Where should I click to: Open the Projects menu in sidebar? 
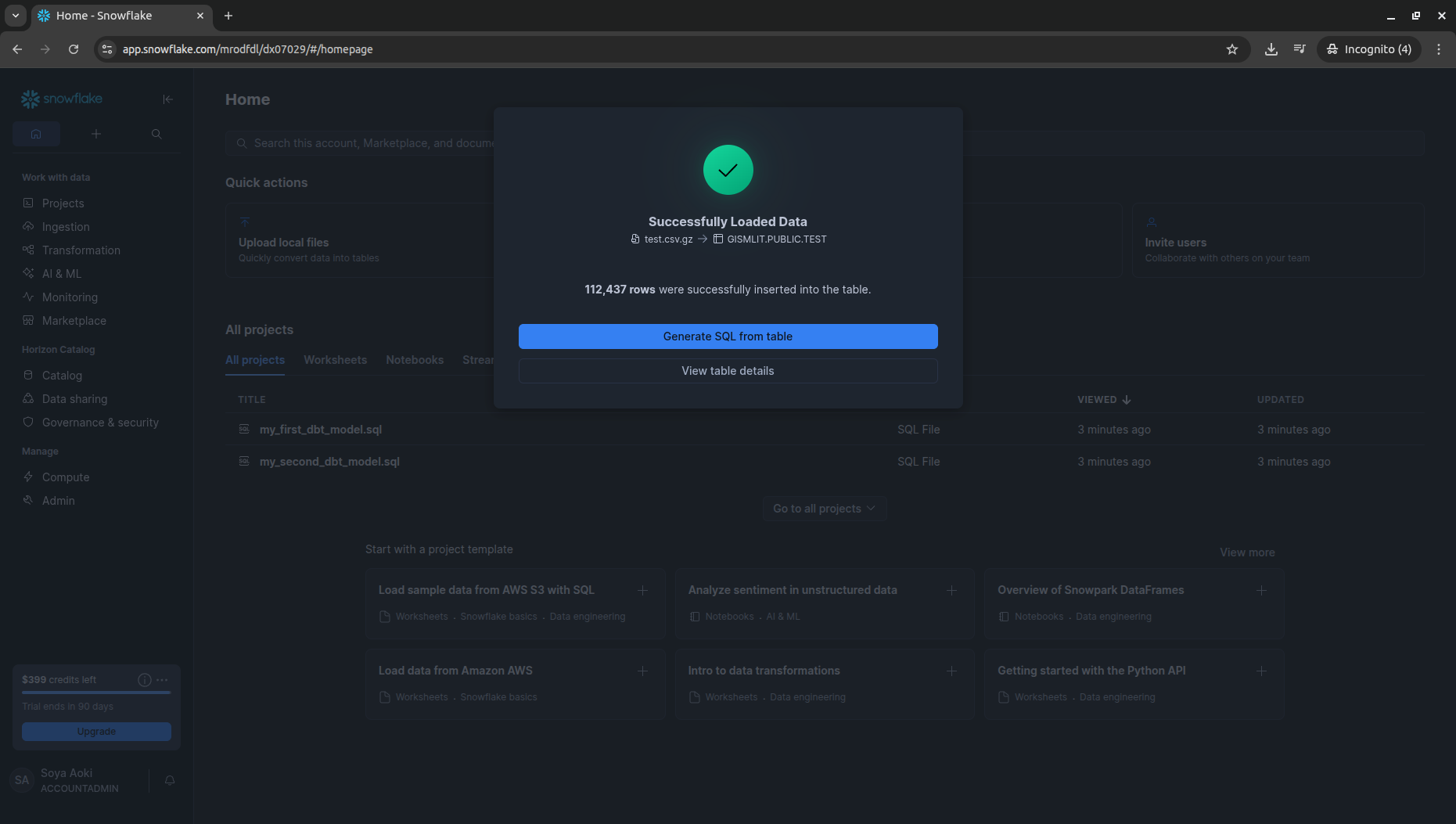(x=63, y=203)
